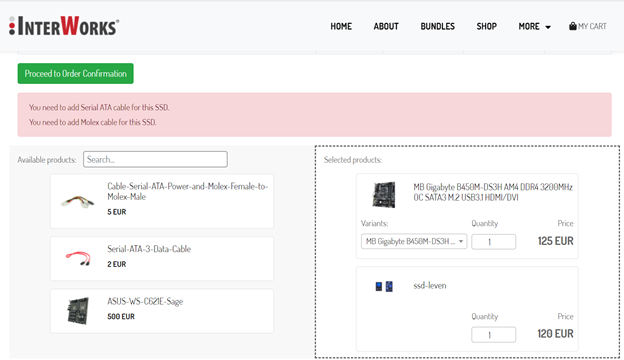Open the MB Gigabyte B450M-DS3H variants dropdown
Image resolution: width=624 pixels, height=360 pixels.
414,241
